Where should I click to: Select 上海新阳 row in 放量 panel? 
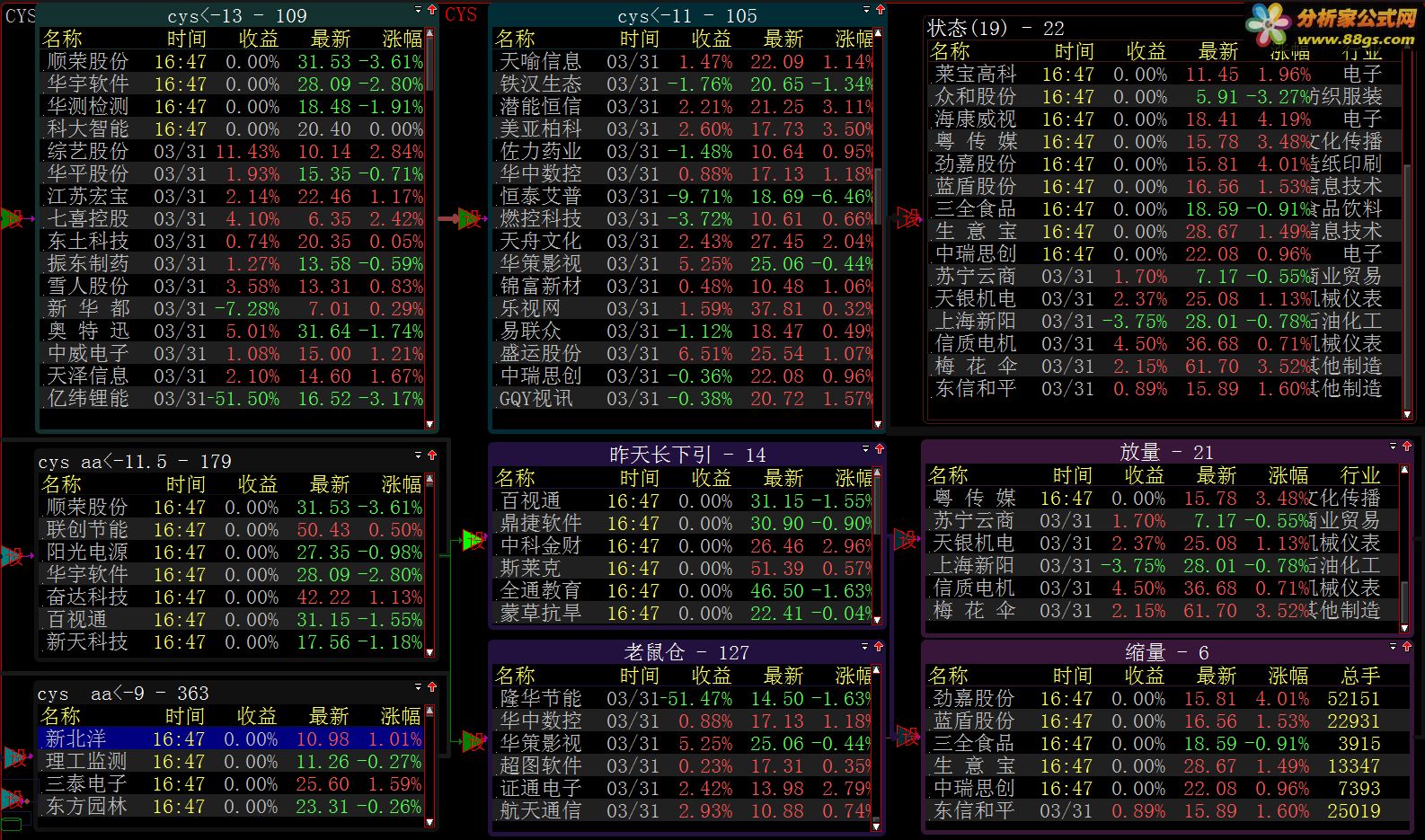(x=1163, y=565)
